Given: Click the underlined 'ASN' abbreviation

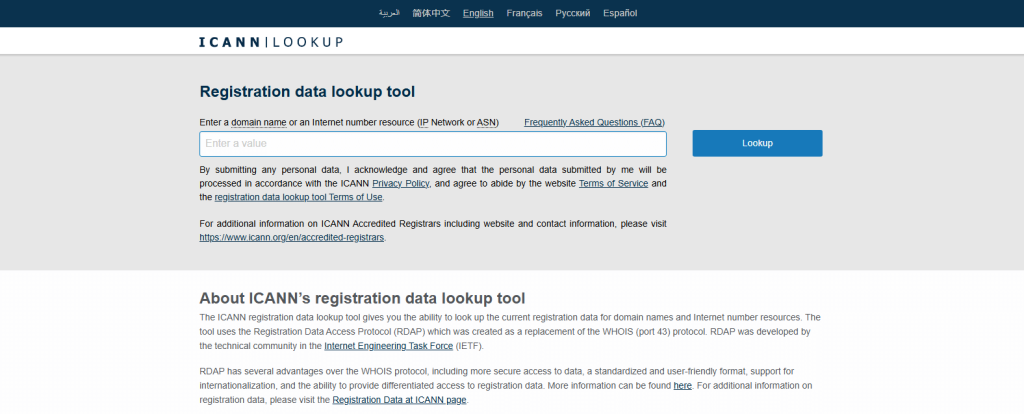Looking at the screenshot, I should pos(486,122).
